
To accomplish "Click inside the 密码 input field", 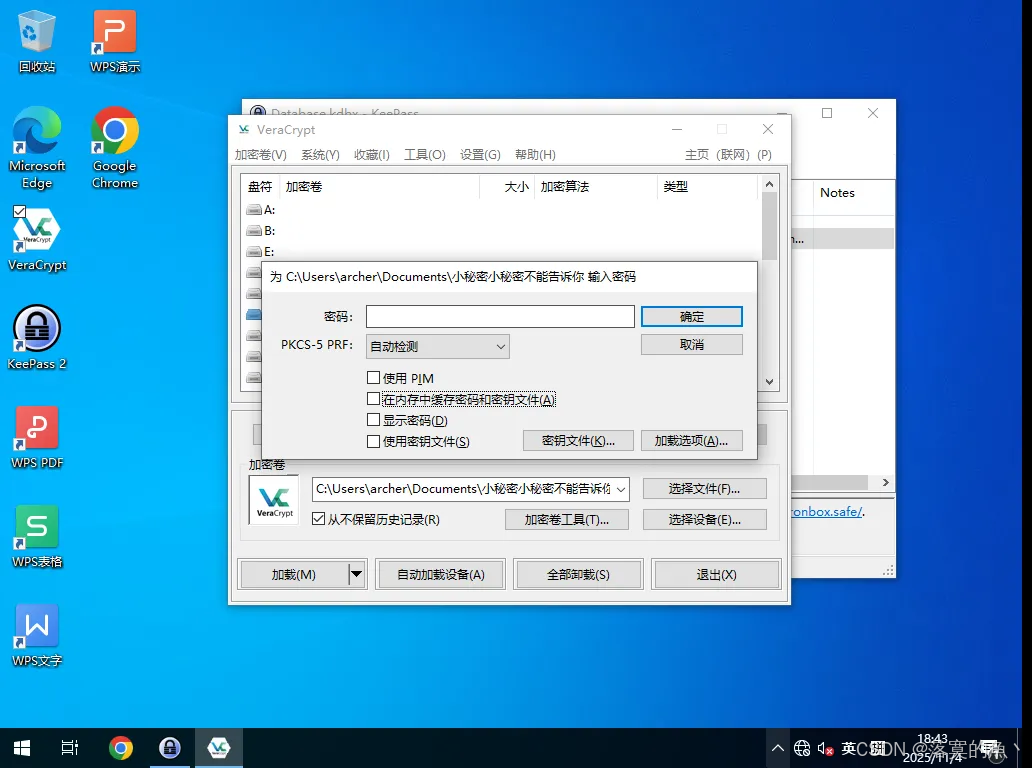I will pos(499,316).
